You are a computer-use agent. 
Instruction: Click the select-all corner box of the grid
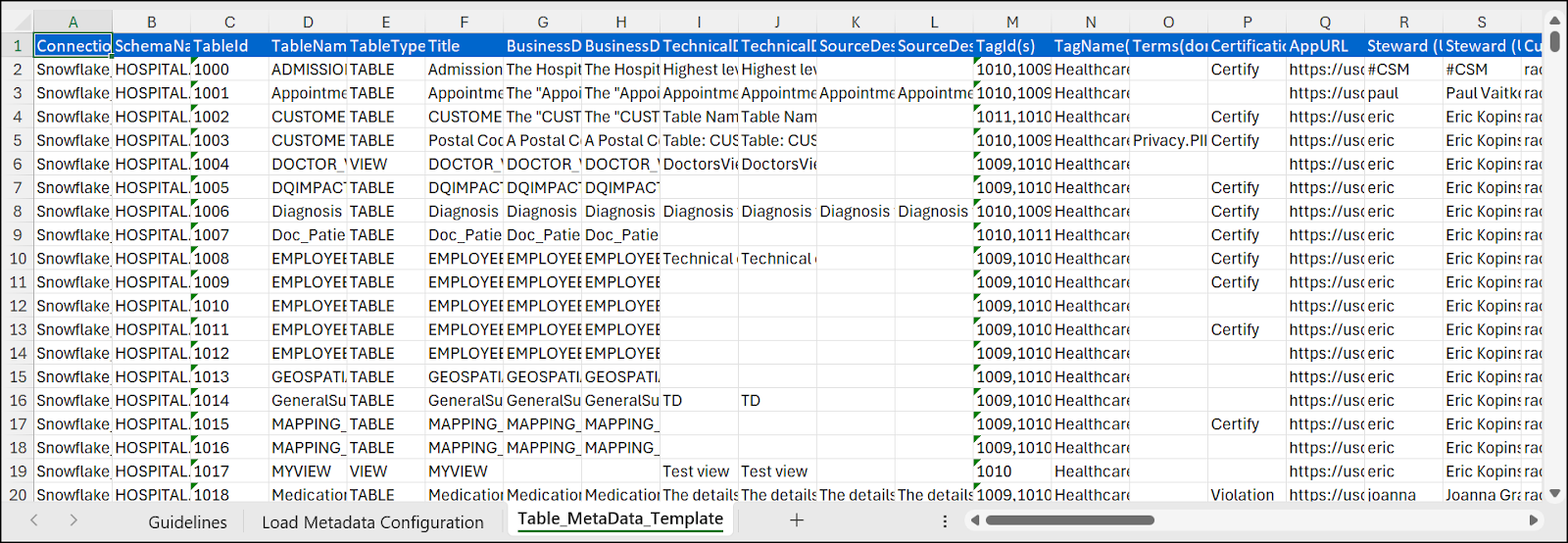(x=17, y=22)
